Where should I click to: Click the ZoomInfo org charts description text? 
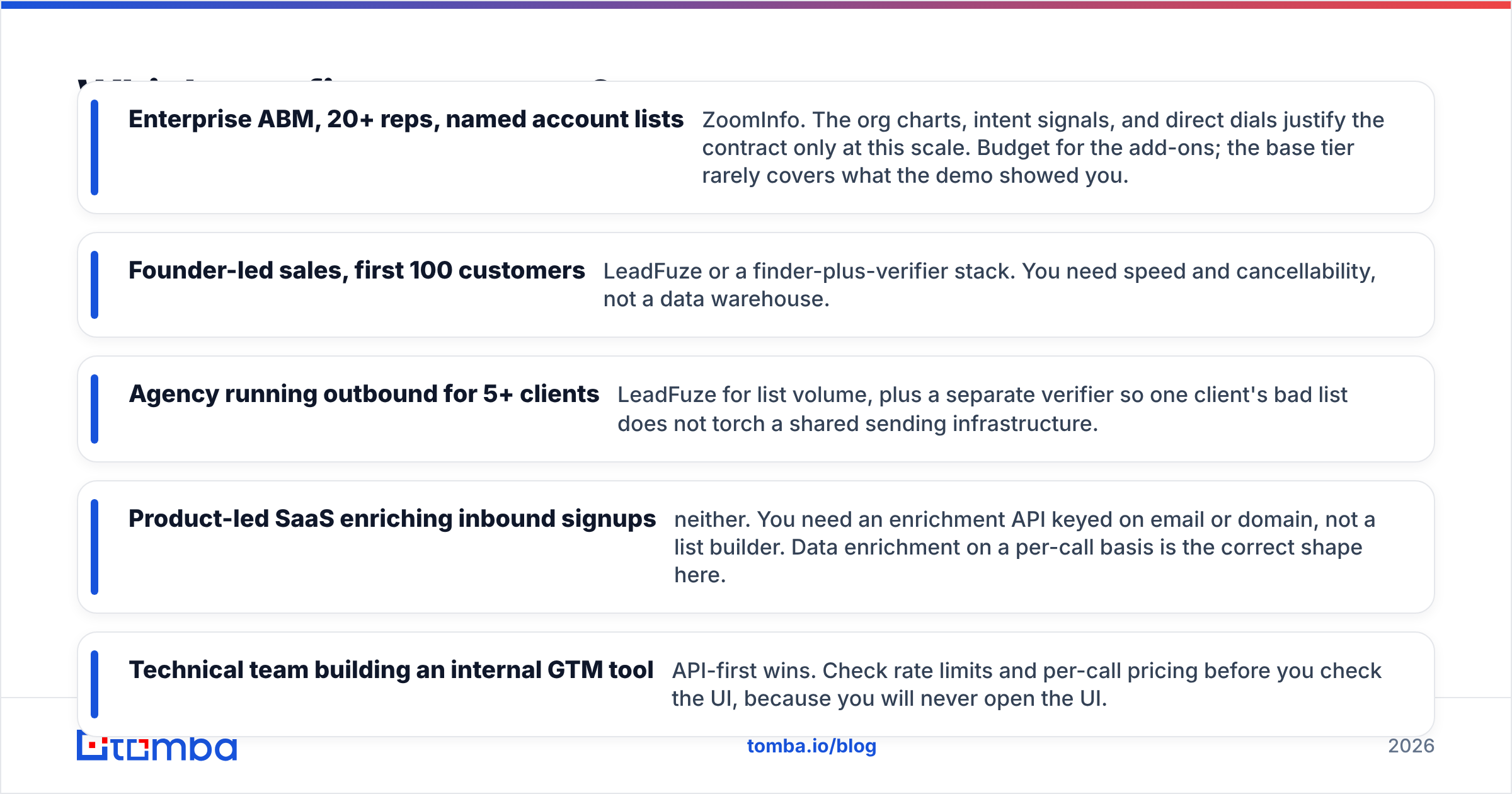pos(1043,147)
